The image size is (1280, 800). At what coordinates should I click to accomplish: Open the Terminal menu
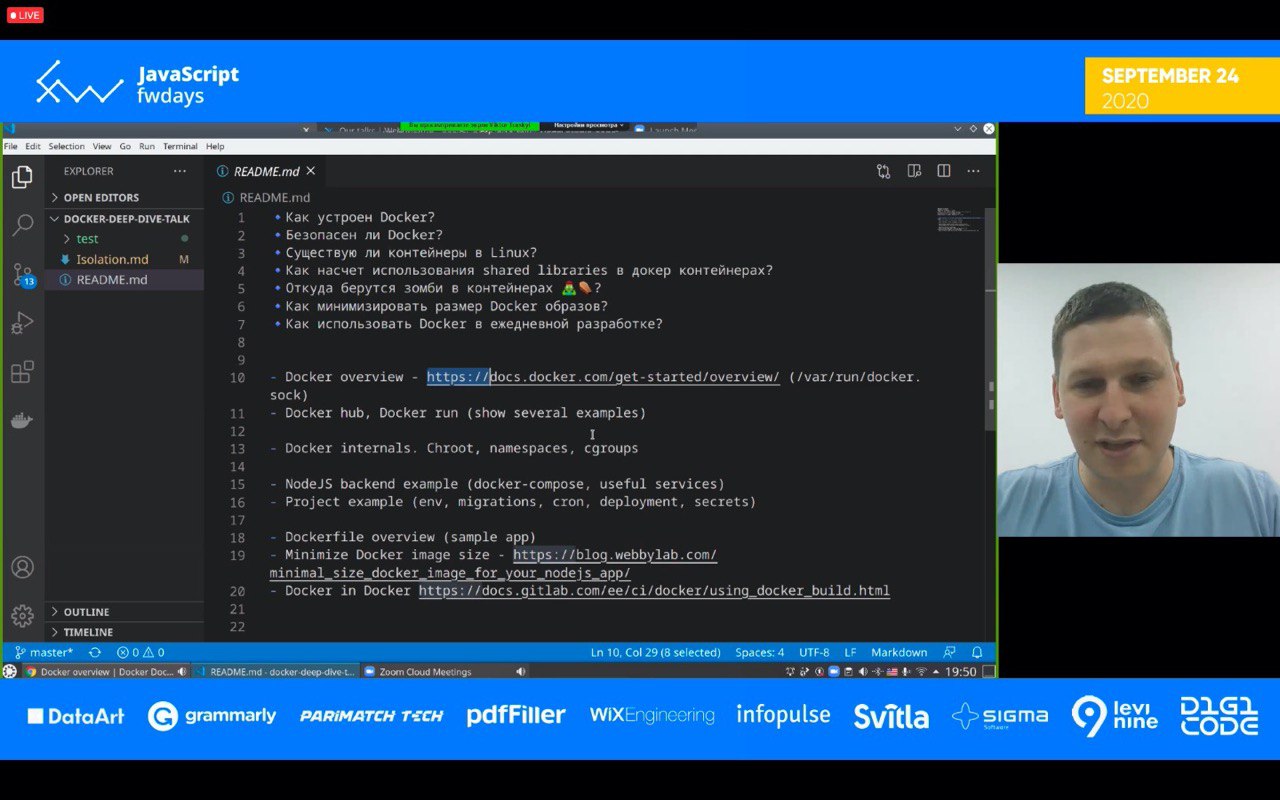coord(181,146)
